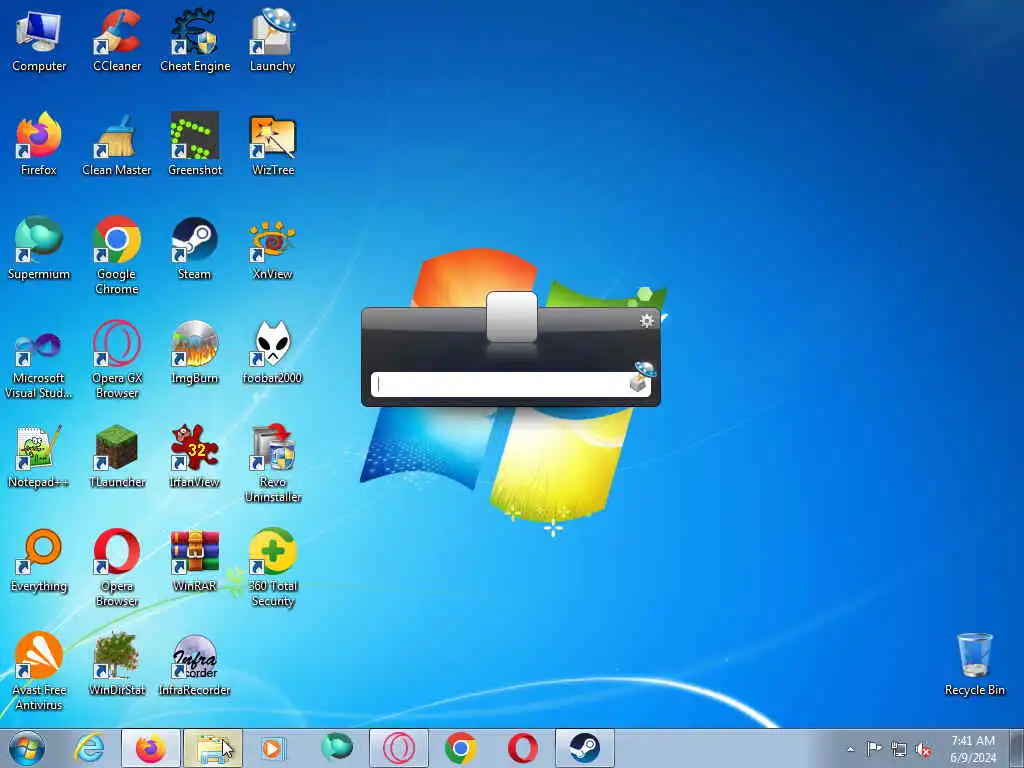The image size is (1024, 768).
Task: Select the 360 Total Security desktop shortcut
Action: tap(272, 567)
